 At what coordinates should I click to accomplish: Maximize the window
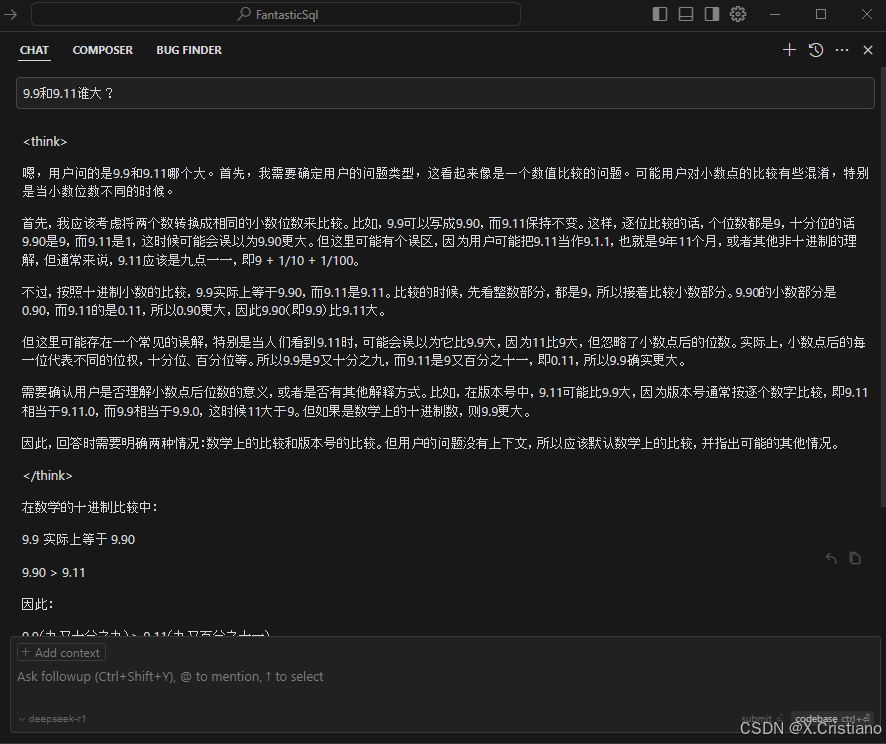(x=821, y=14)
